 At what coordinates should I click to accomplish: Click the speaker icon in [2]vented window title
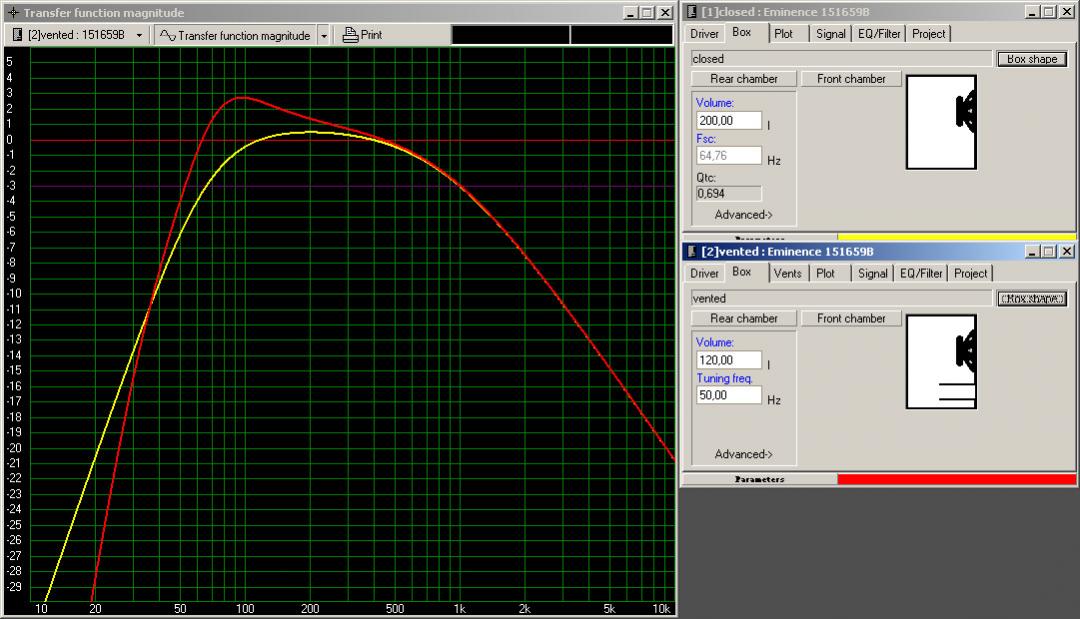[x=692, y=251]
